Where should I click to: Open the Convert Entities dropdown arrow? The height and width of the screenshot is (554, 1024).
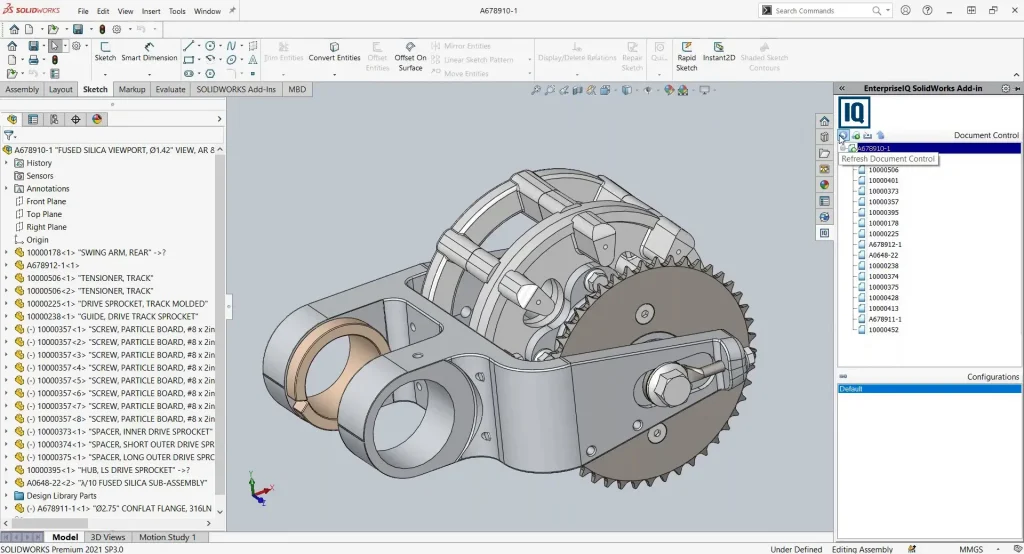point(334,74)
